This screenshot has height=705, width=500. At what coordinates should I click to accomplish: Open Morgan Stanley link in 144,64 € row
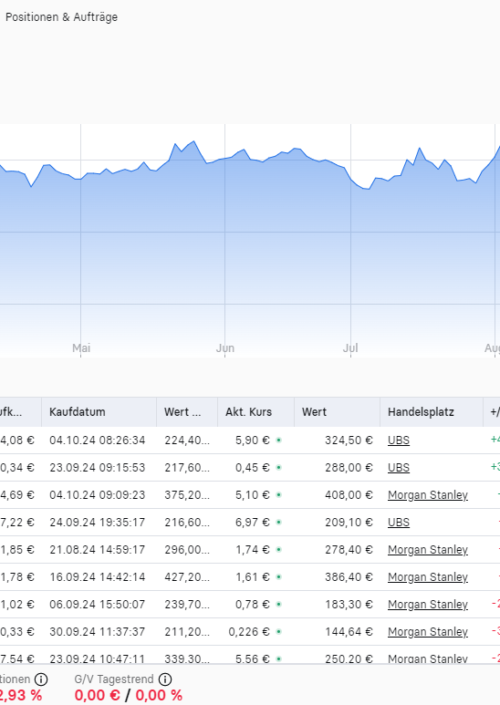pos(428,632)
